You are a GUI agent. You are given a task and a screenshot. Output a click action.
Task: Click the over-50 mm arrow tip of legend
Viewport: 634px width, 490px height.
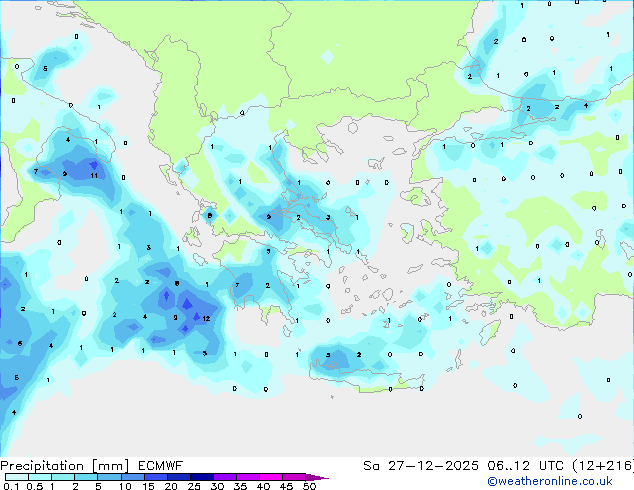tap(317, 477)
